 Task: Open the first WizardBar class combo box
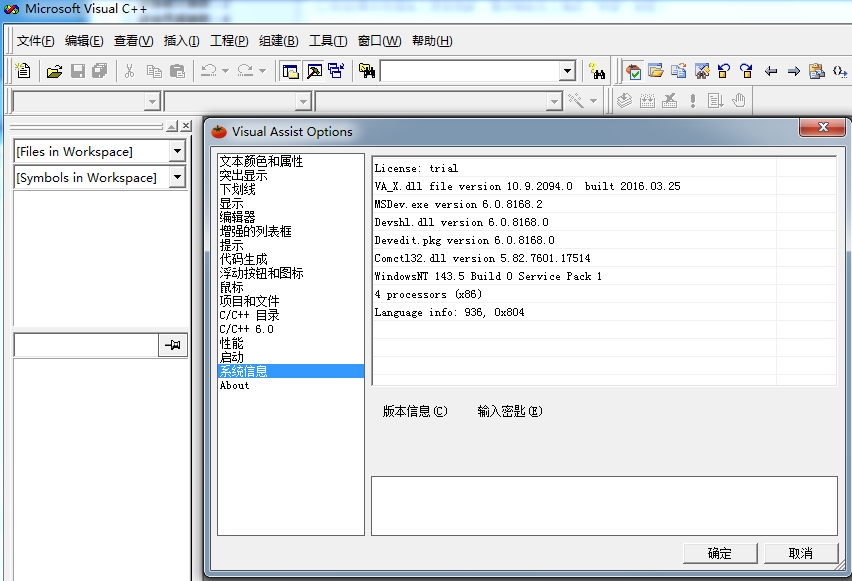tap(152, 101)
